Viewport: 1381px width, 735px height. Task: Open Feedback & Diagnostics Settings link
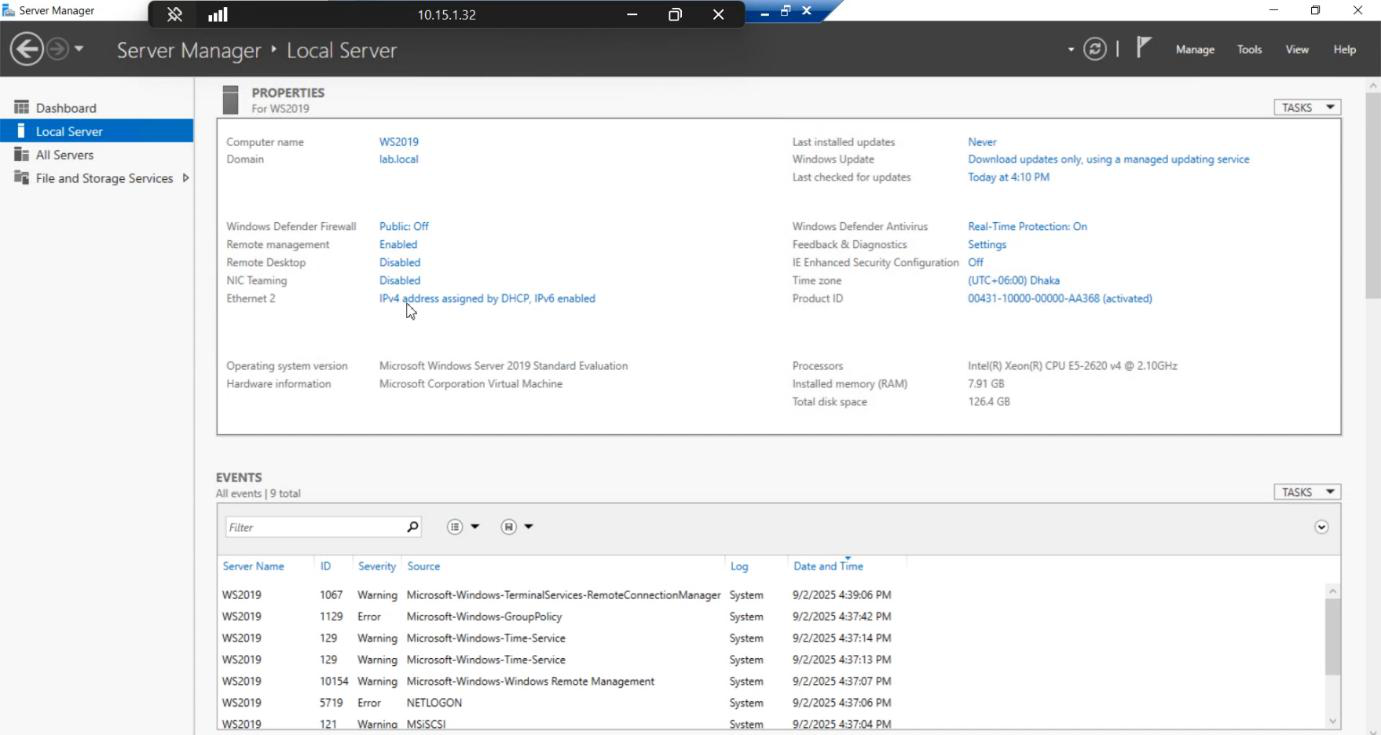click(x=987, y=244)
